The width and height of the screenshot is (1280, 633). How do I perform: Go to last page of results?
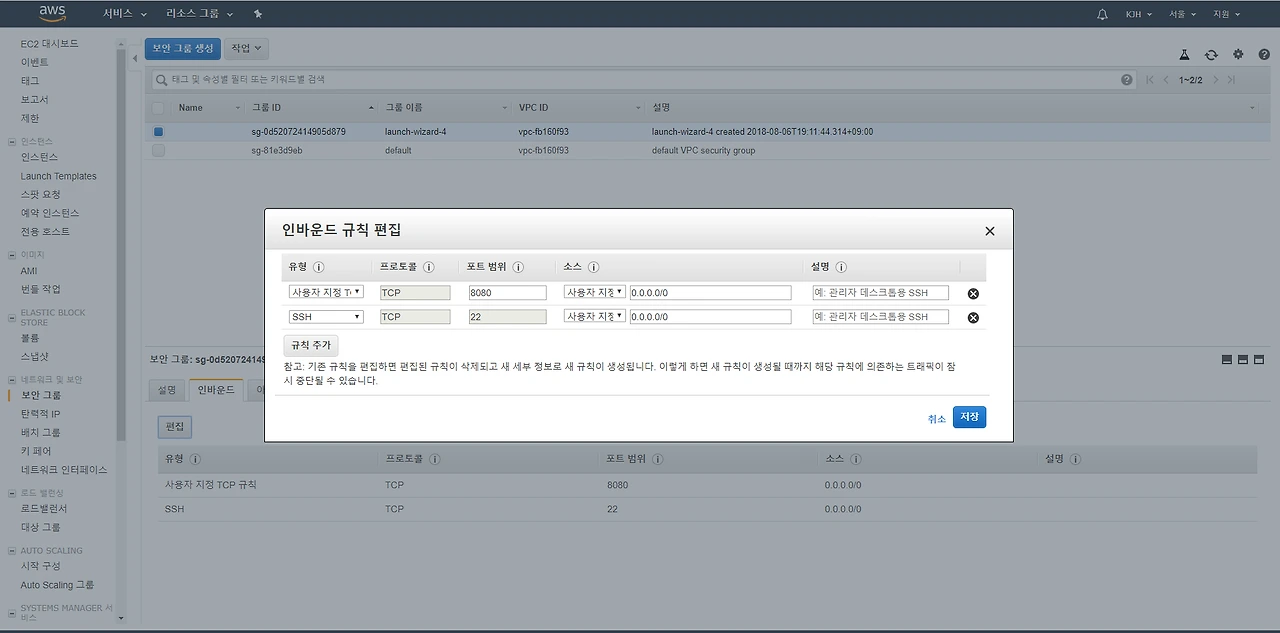point(1231,80)
